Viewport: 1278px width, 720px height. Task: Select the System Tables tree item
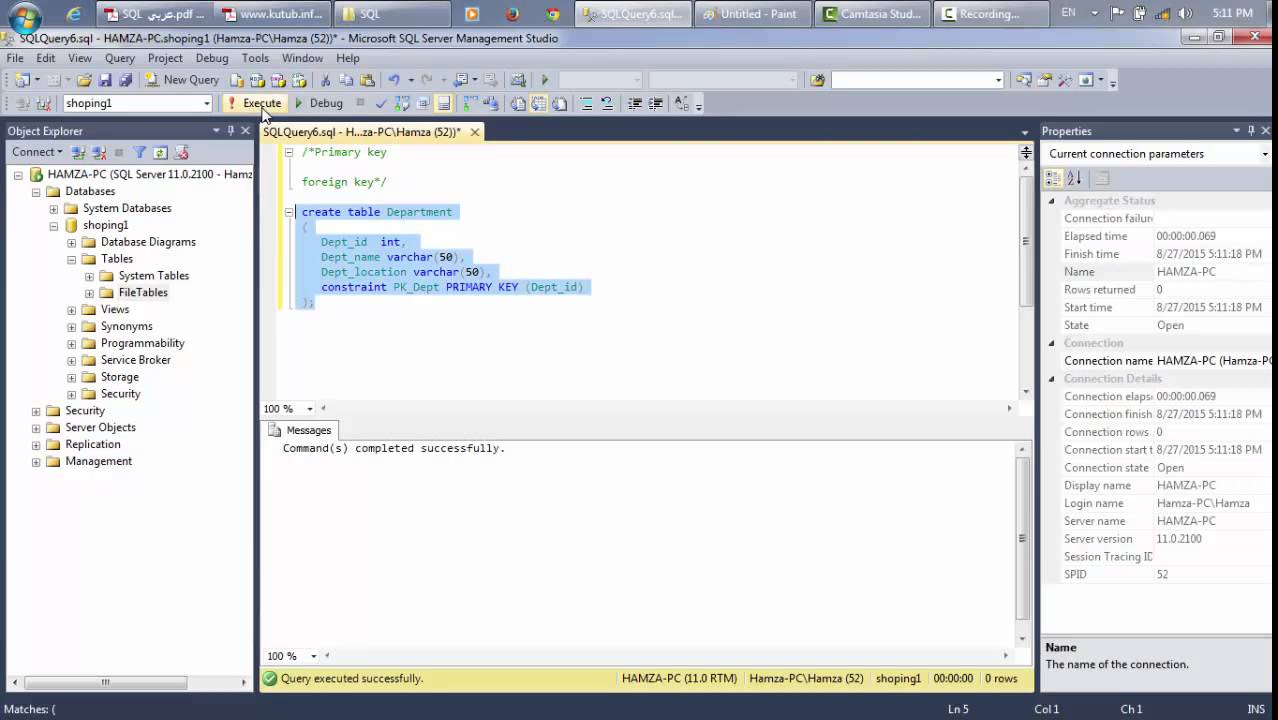coord(154,276)
